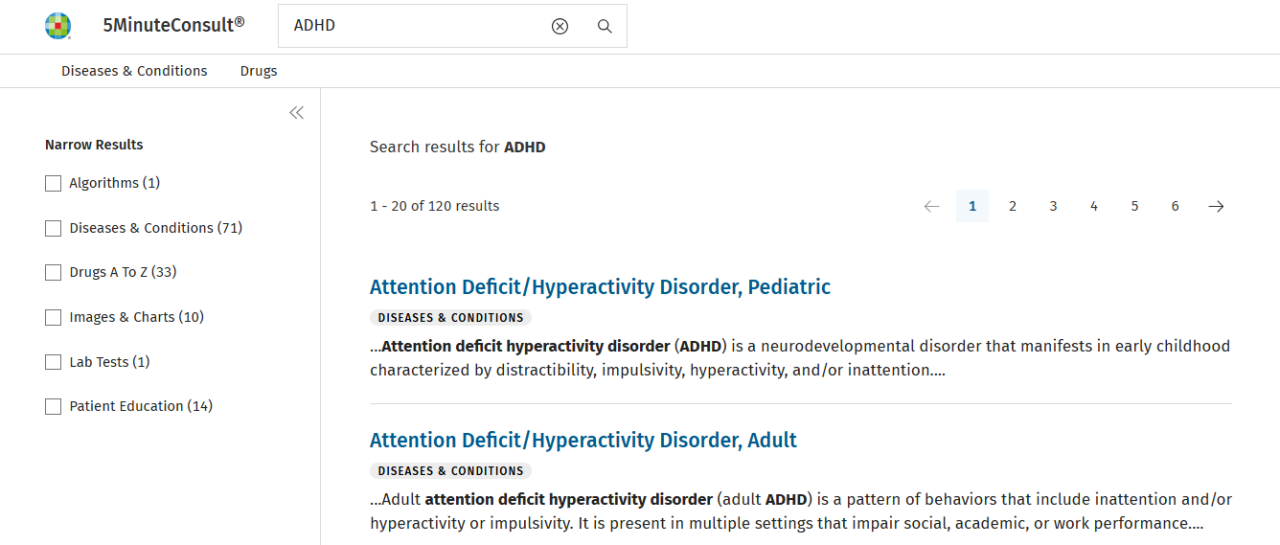Click the magnifier search icon

(x=605, y=26)
